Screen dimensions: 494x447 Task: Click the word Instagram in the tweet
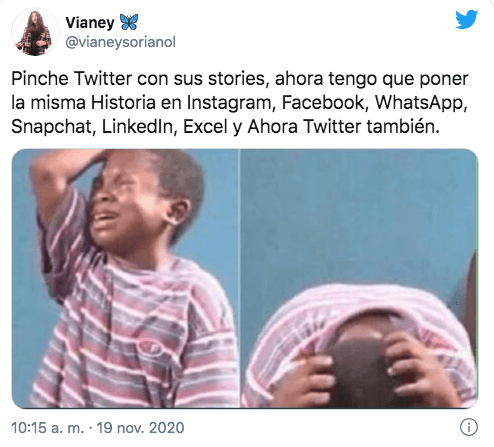point(230,103)
